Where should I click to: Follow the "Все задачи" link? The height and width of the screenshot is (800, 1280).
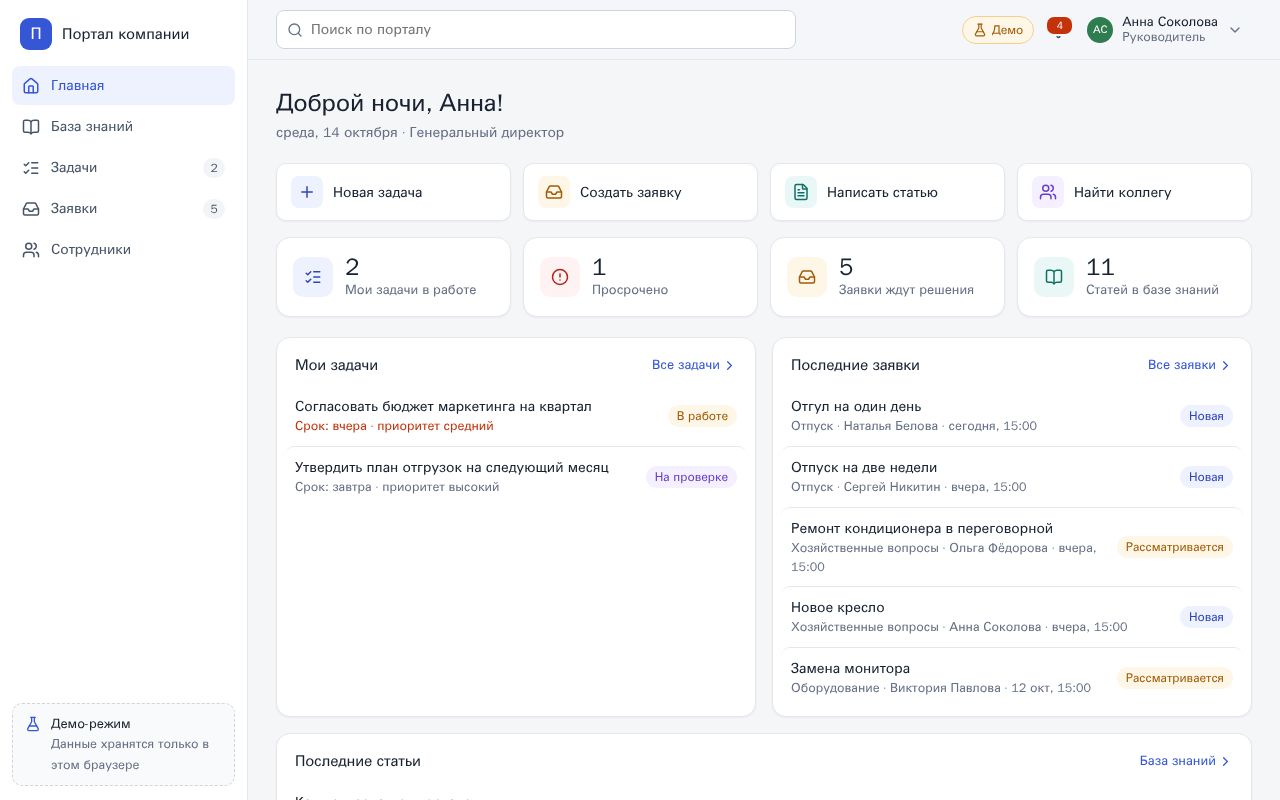(x=694, y=365)
